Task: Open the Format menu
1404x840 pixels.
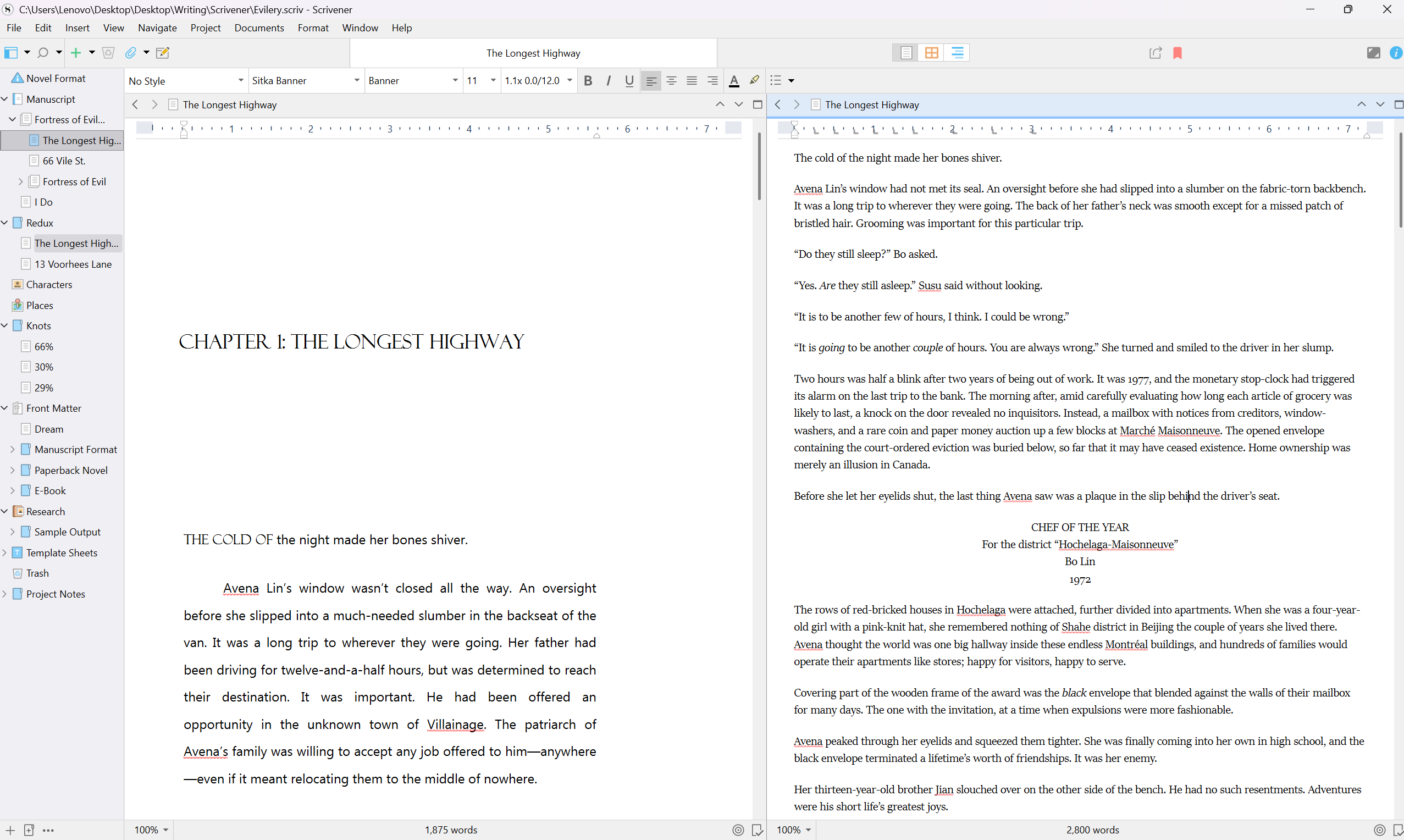Action: [x=313, y=27]
